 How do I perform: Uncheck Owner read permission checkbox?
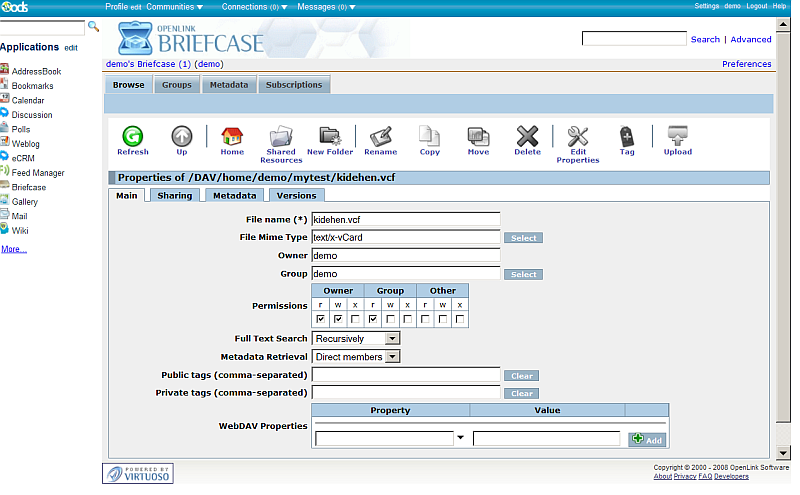[321, 319]
